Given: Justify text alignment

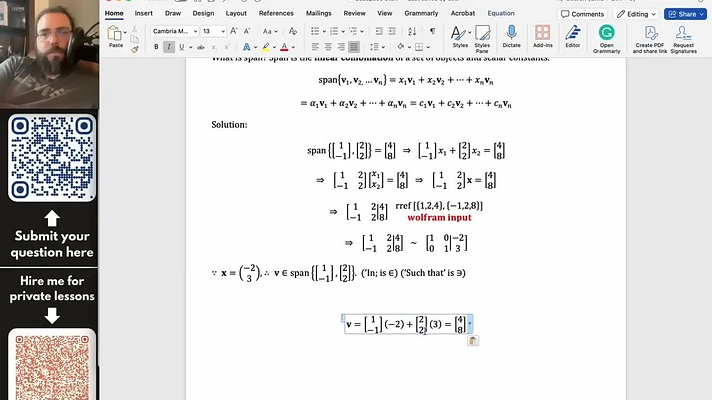Looking at the screenshot, I should tap(354, 47).
